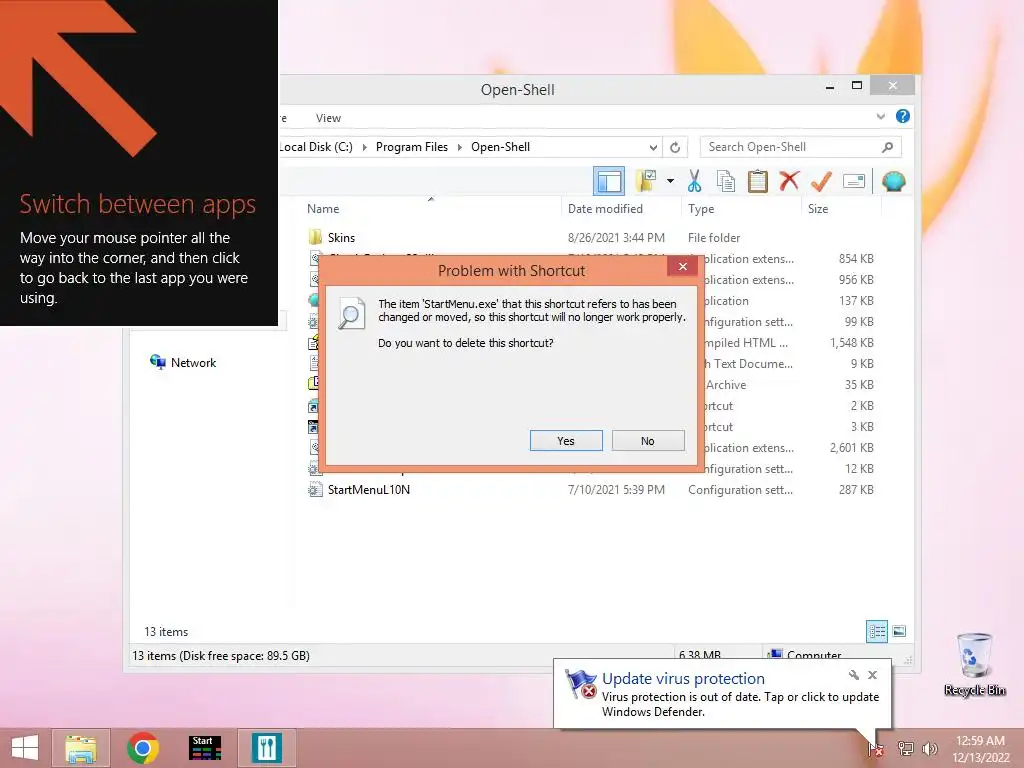Select Program Files in the address path

point(411,147)
